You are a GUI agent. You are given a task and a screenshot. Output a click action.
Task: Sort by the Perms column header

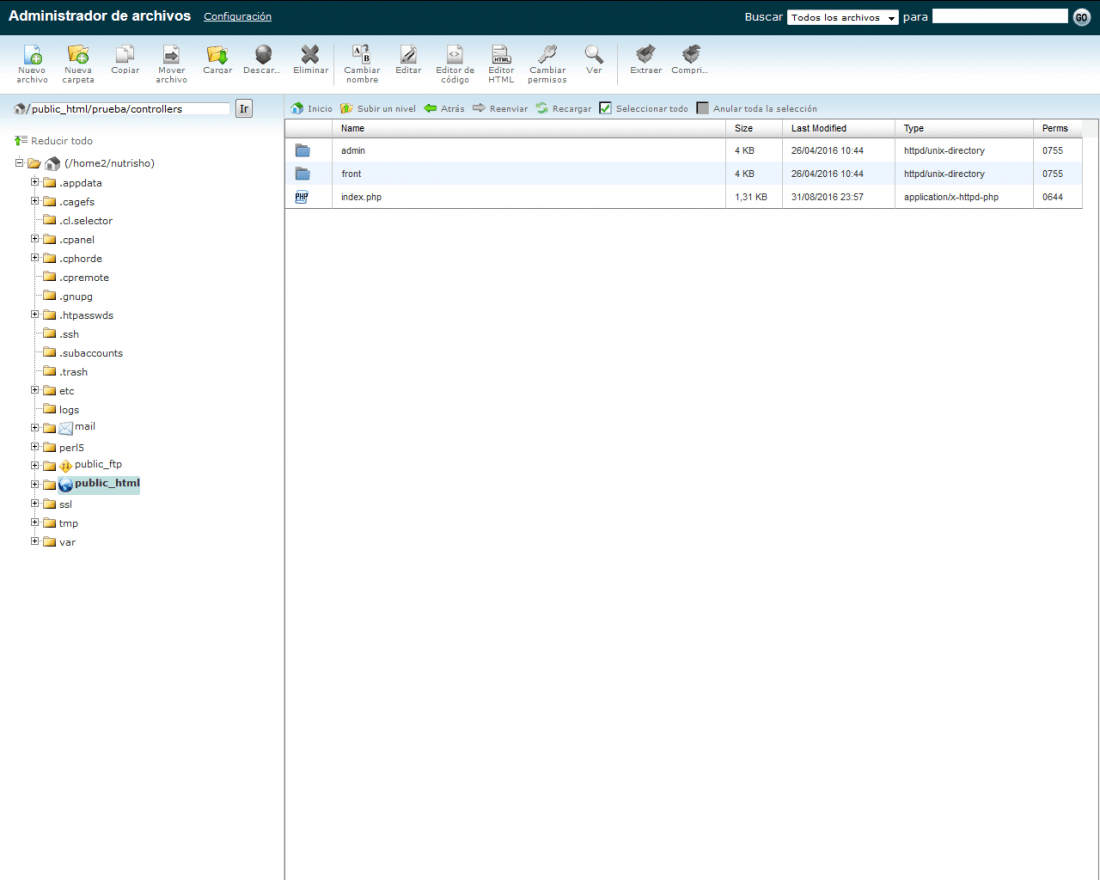pos(1057,128)
